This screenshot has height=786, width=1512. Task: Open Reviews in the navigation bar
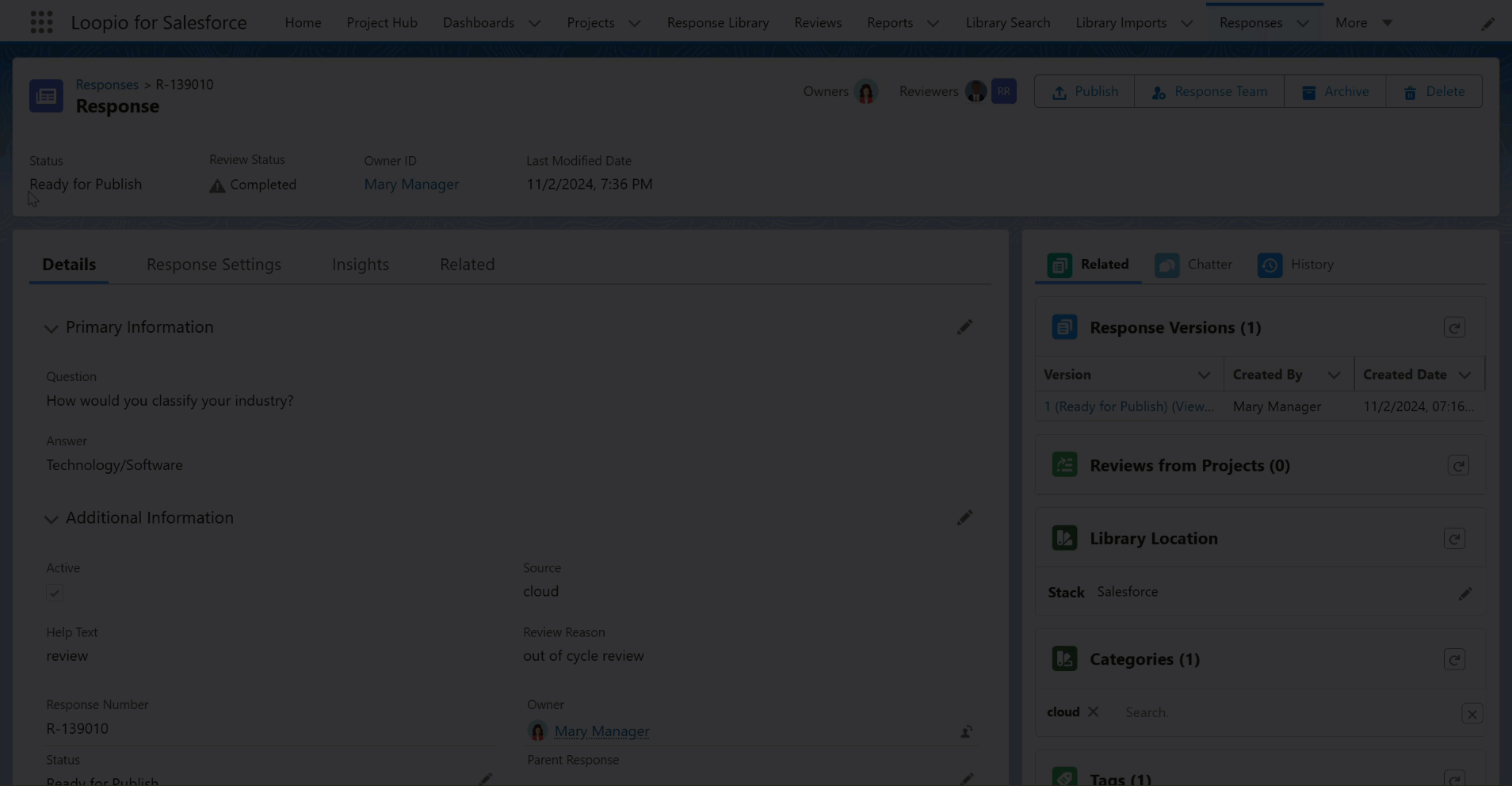[818, 23]
